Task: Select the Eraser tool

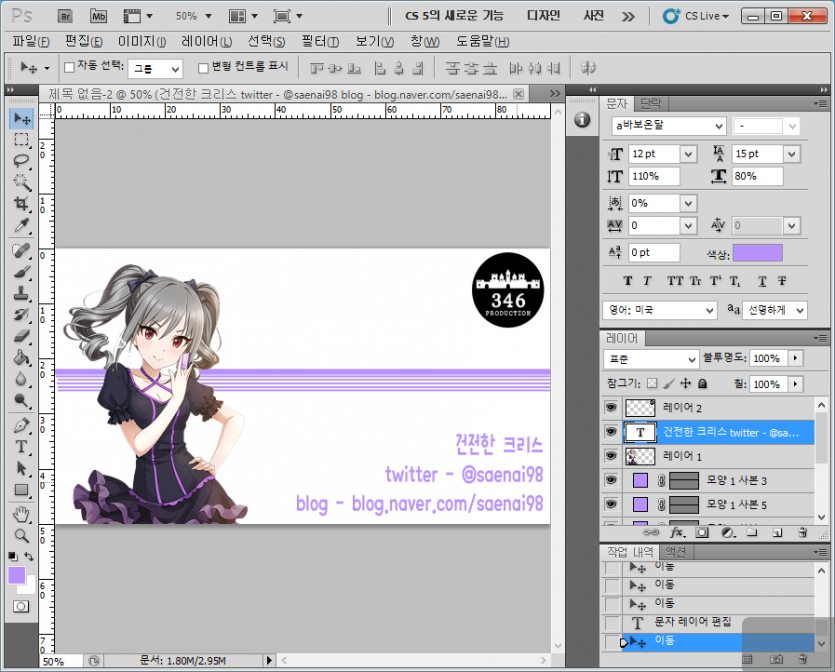Action: pos(21,336)
